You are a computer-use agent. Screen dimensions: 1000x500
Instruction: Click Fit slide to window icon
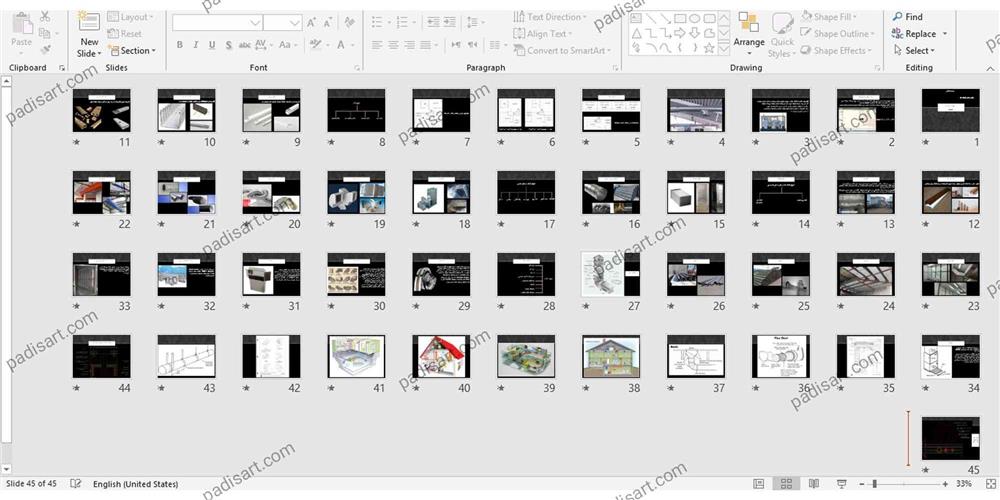point(989,484)
